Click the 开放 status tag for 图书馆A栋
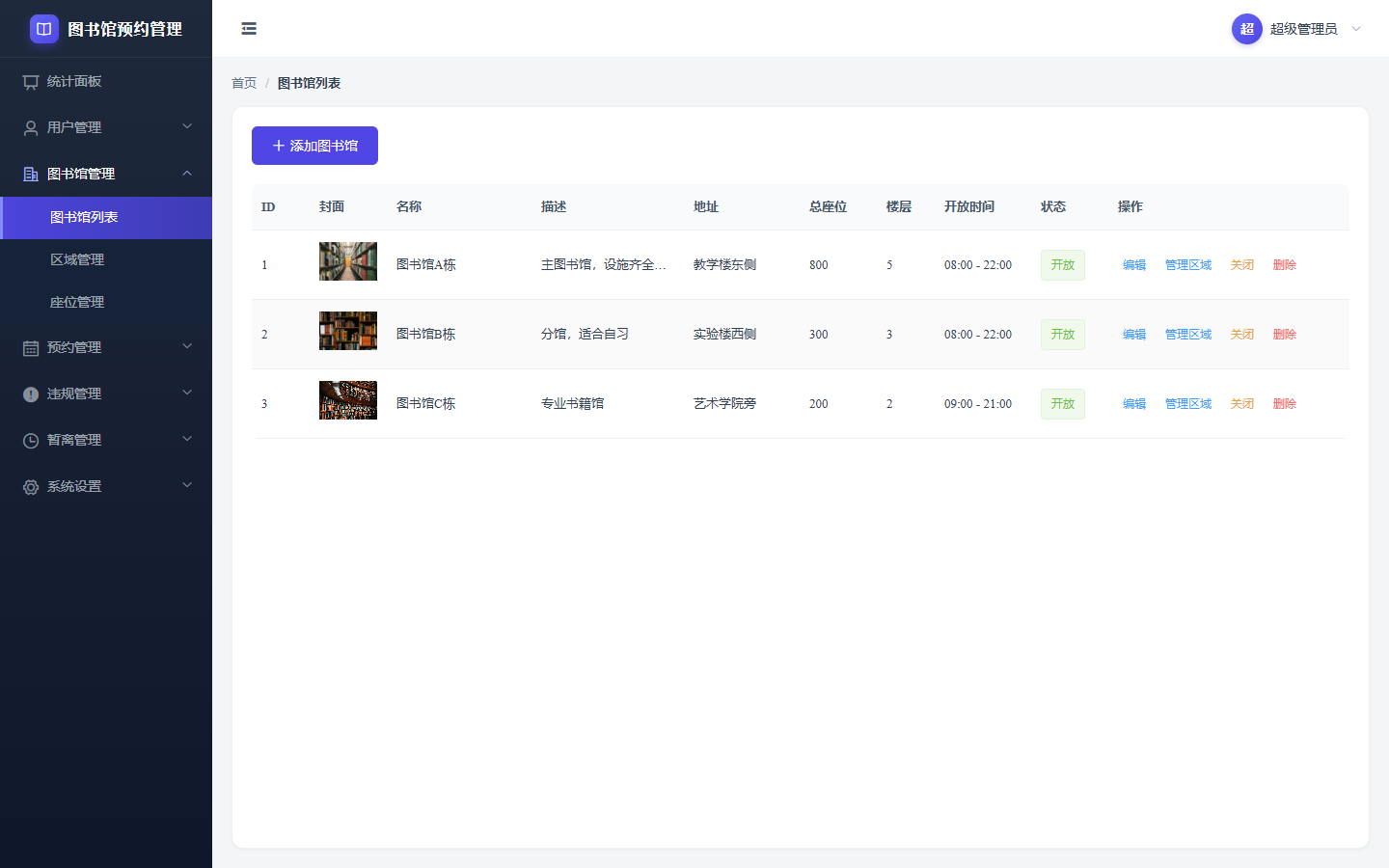Image resolution: width=1389 pixels, height=868 pixels. tap(1063, 265)
